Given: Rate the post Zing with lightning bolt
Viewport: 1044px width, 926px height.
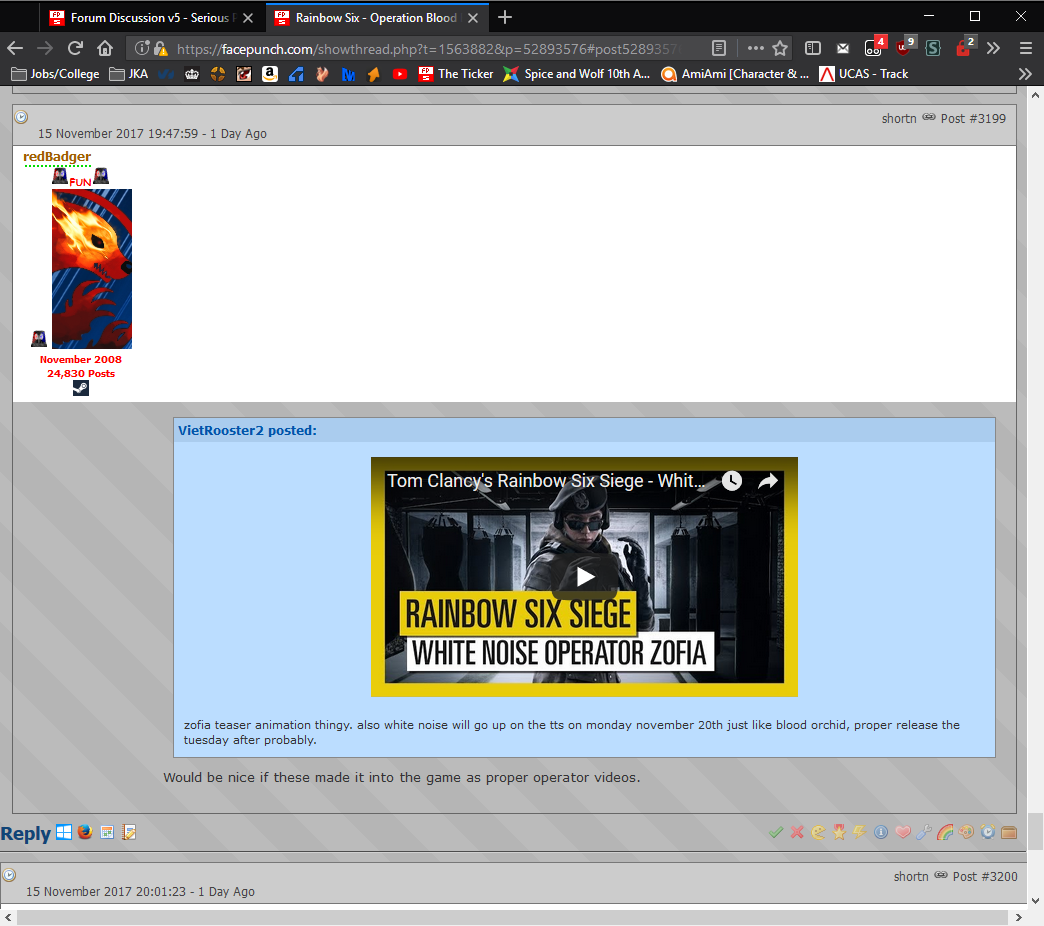Looking at the screenshot, I should (860, 832).
